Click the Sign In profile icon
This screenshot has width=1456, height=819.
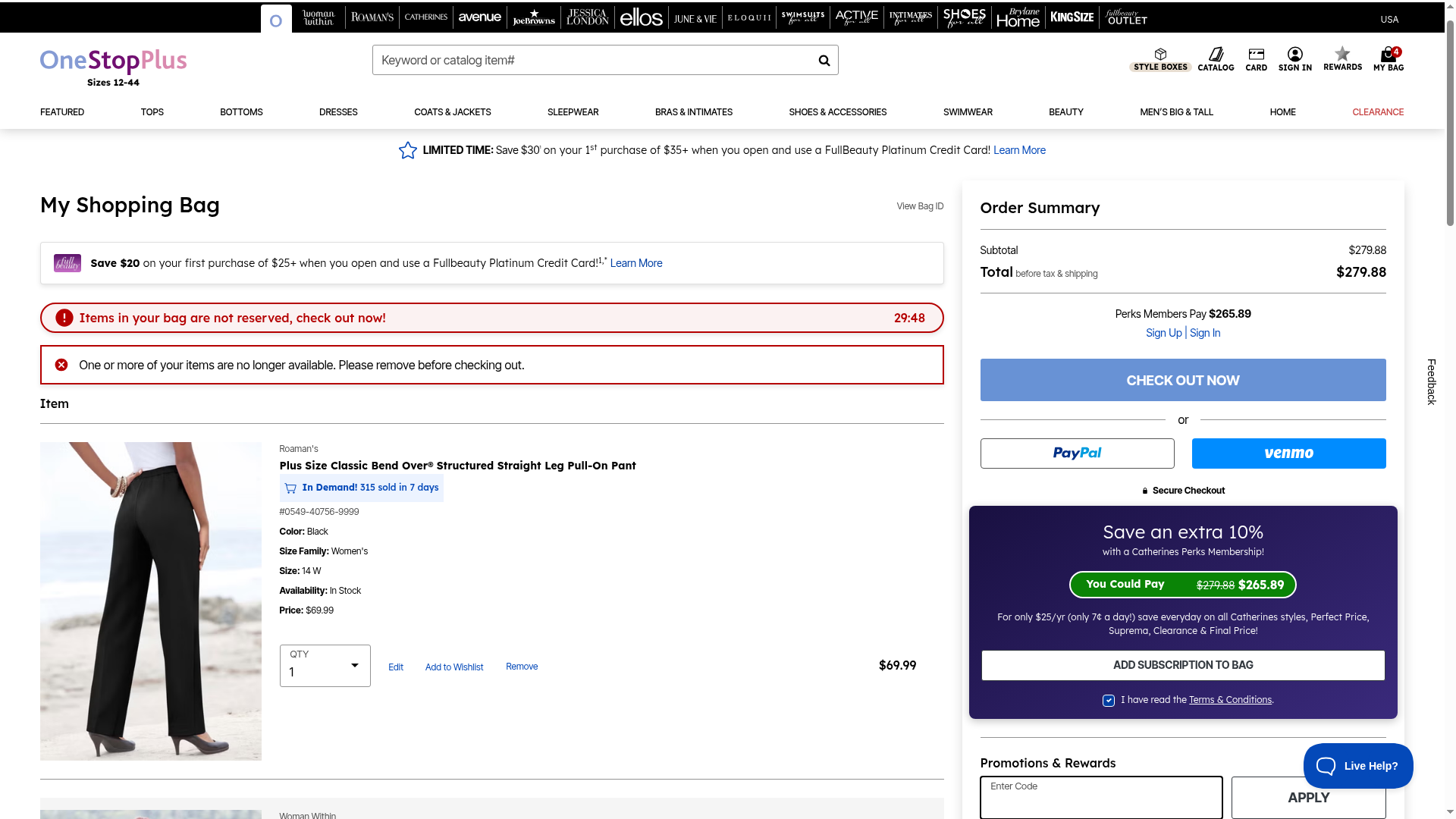click(x=1294, y=55)
